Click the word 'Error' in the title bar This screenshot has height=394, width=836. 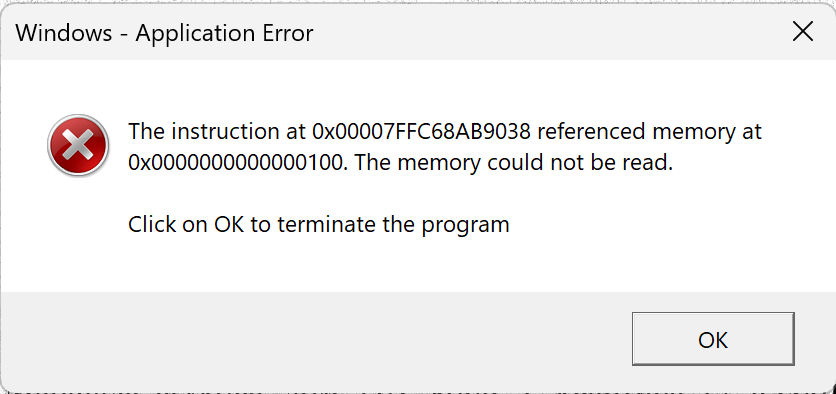pyautogui.click(x=290, y=34)
